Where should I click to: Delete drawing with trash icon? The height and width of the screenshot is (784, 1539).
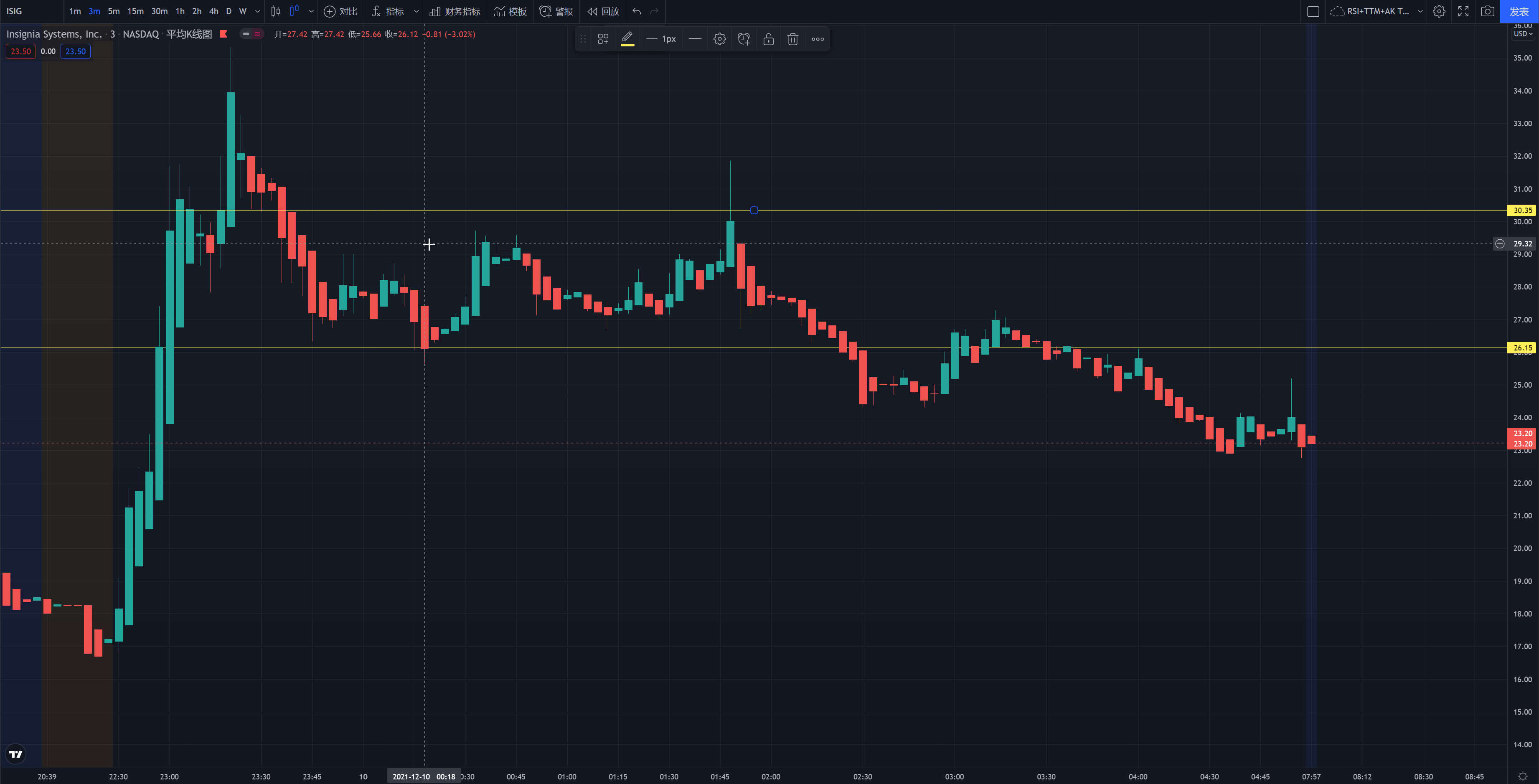(793, 39)
